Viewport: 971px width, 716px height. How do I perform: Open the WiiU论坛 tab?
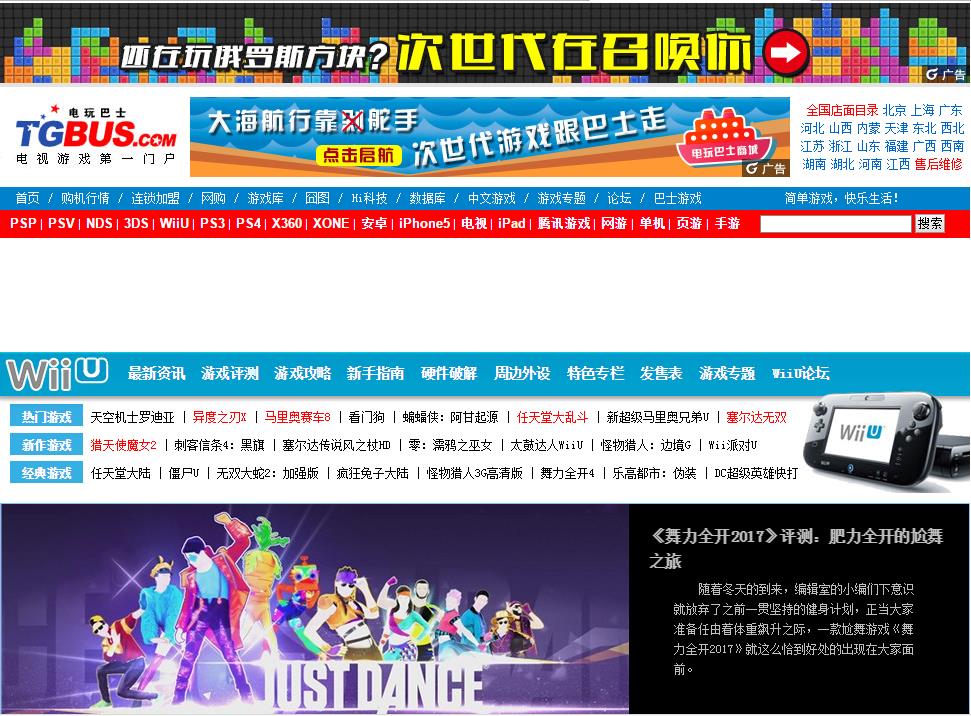(x=801, y=373)
